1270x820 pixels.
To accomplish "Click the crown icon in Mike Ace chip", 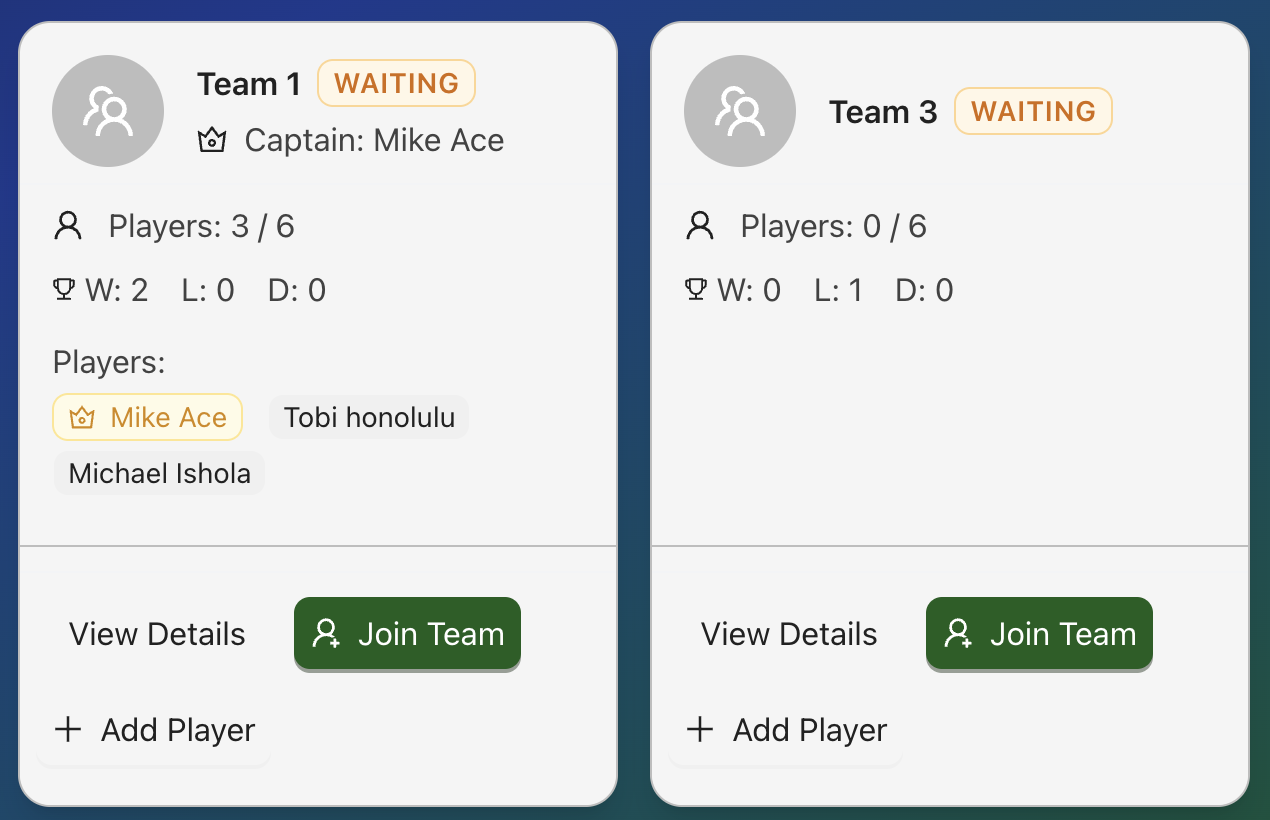I will pos(82,418).
